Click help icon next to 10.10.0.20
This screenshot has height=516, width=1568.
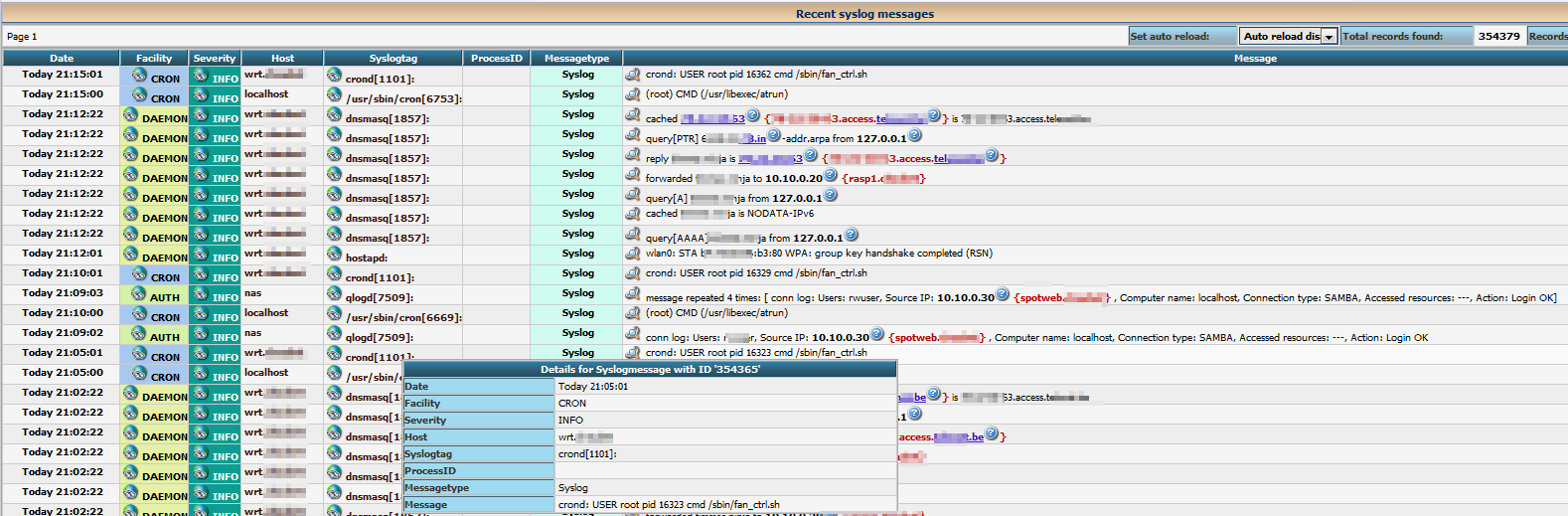click(x=831, y=175)
